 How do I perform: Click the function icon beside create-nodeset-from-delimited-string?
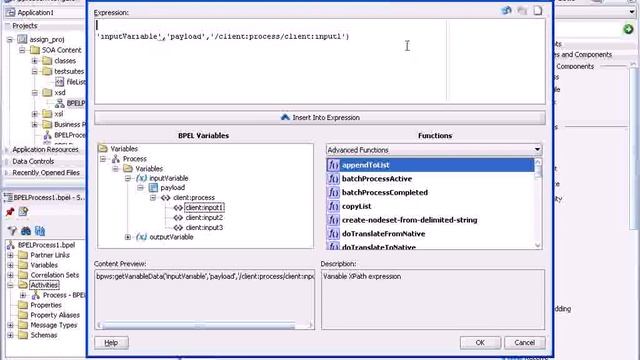pos(333,220)
